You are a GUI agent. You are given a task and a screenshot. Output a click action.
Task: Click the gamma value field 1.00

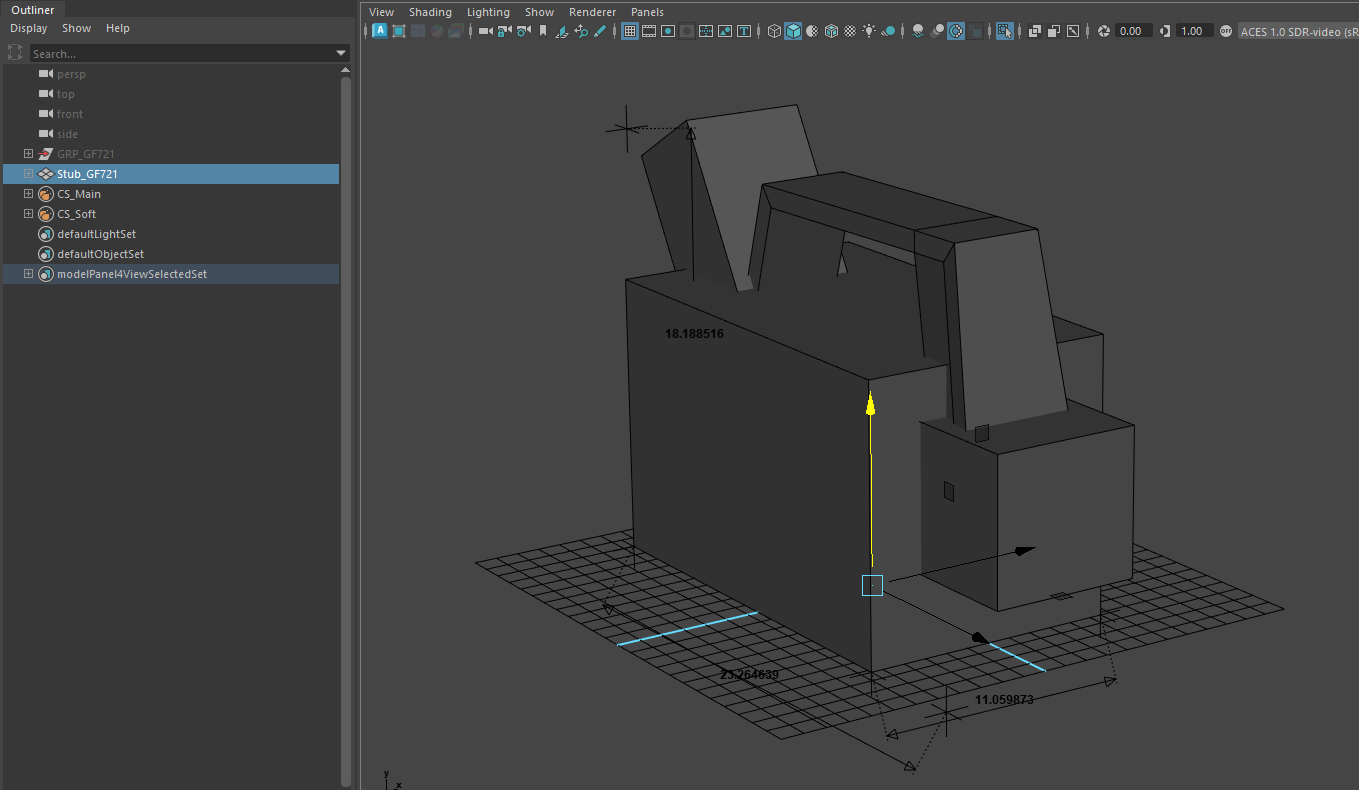coord(1194,31)
